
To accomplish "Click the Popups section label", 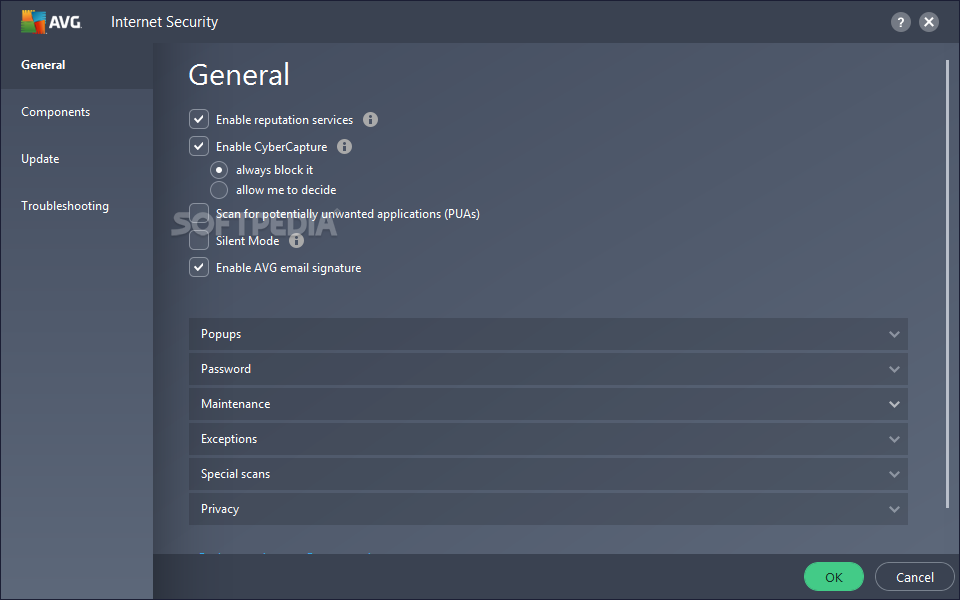I will click(221, 334).
